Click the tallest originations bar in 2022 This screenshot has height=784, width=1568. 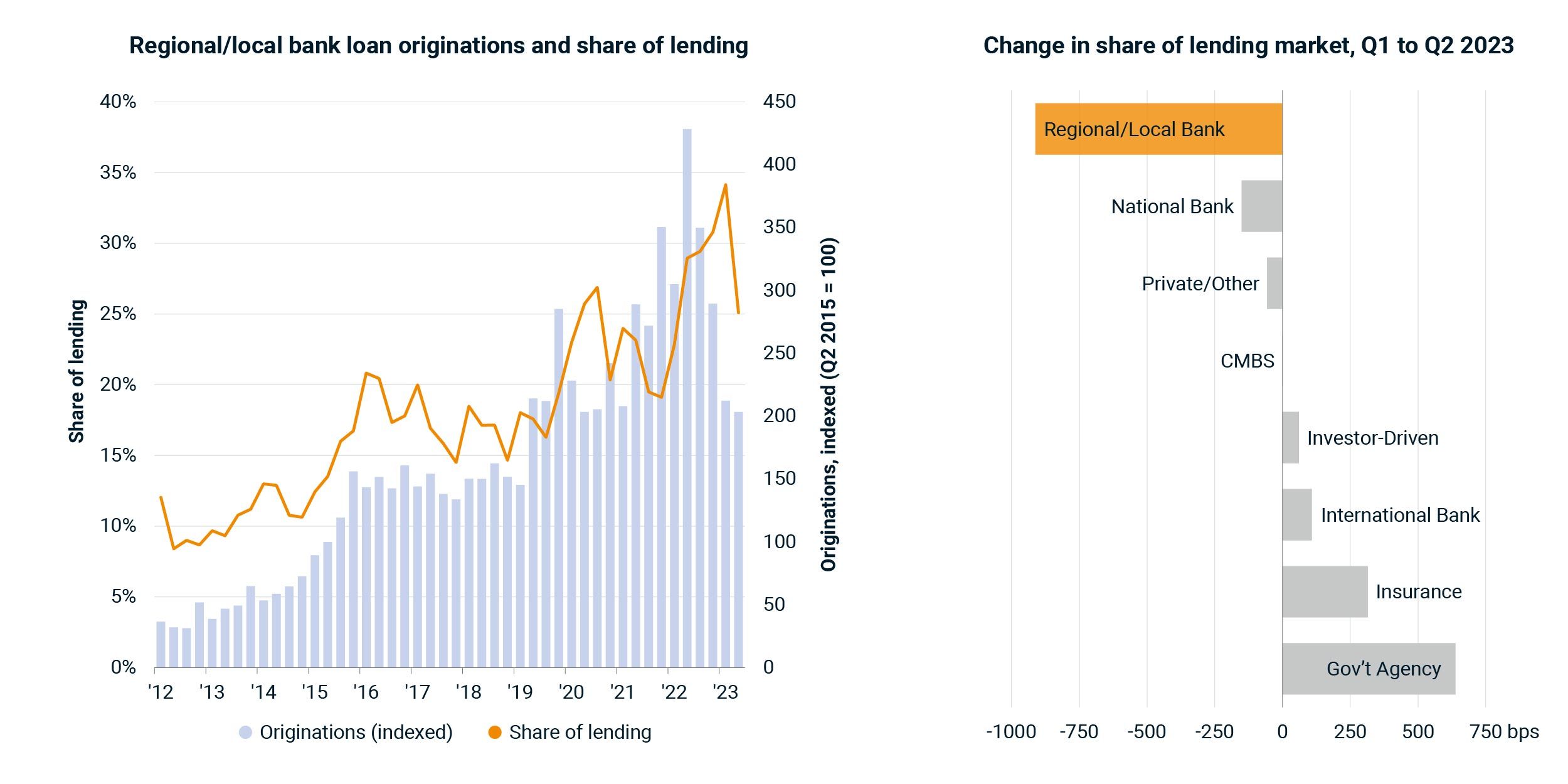(687, 398)
